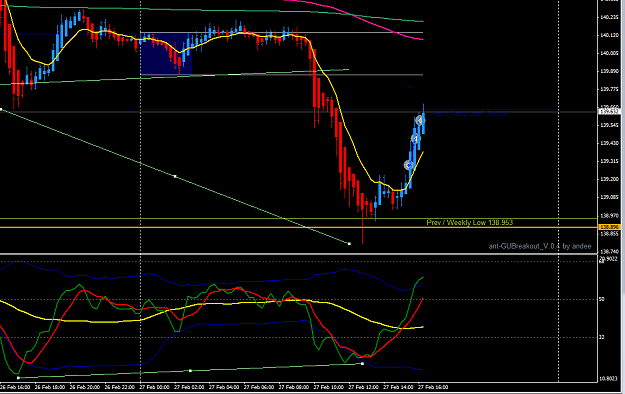The width and height of the screenshot is (625, 394).
Task: Click the orange highlighted 138.896 price tag
Action: point(609,227)
